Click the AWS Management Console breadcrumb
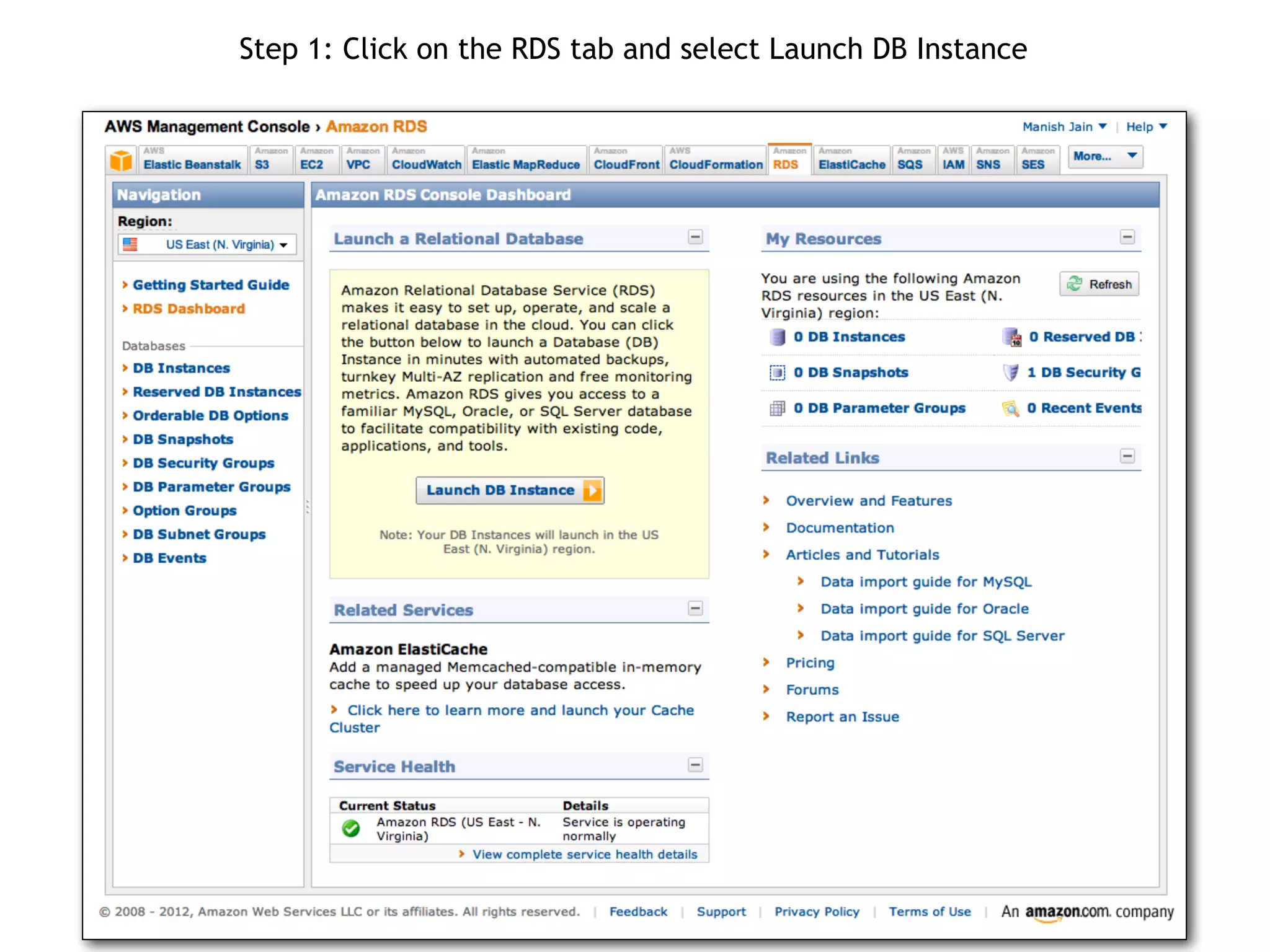The height and width of the screenshot is (952, 1270). (207, 126)
